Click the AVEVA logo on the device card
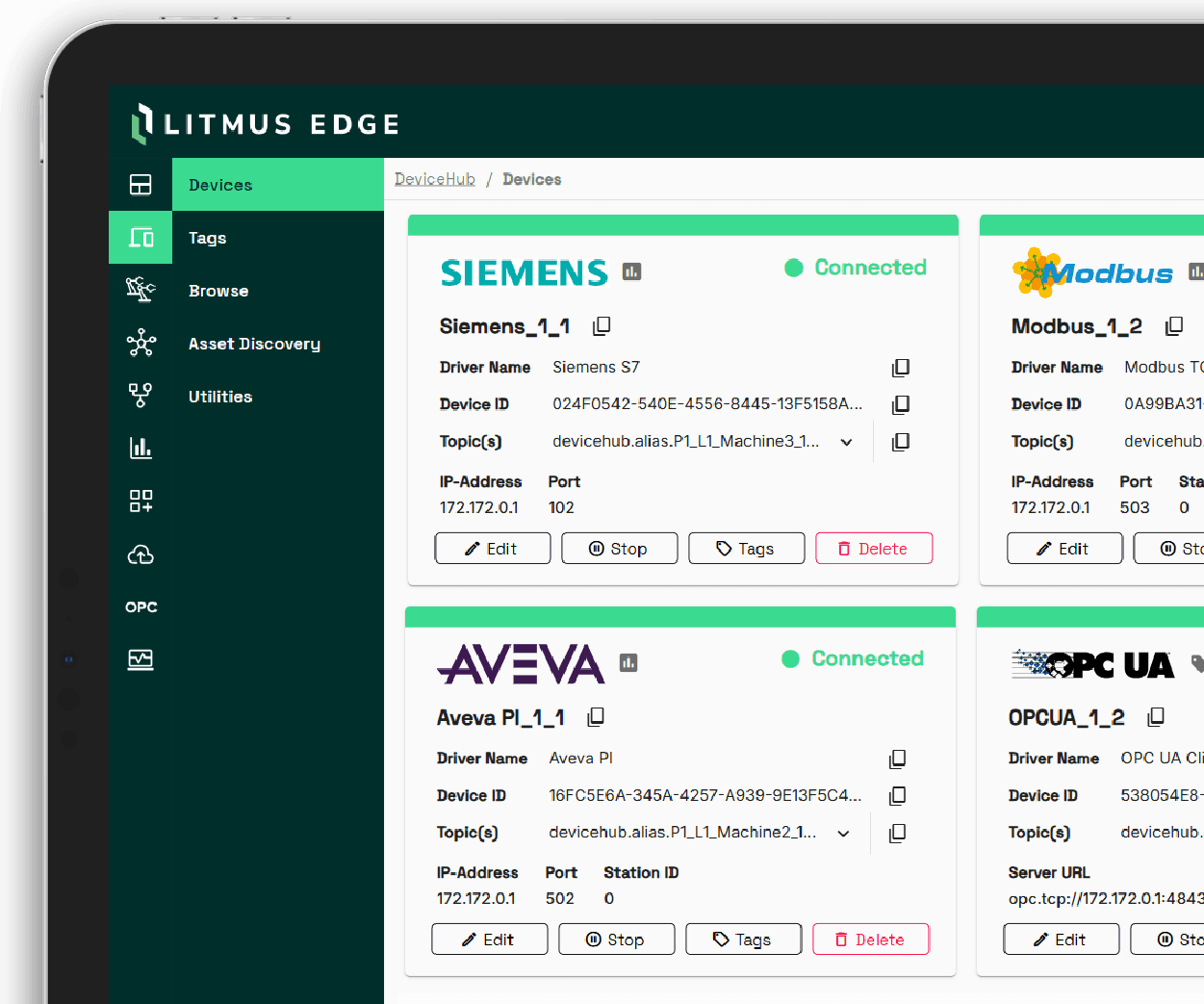1204x1004 pixels. pos(521,663)
